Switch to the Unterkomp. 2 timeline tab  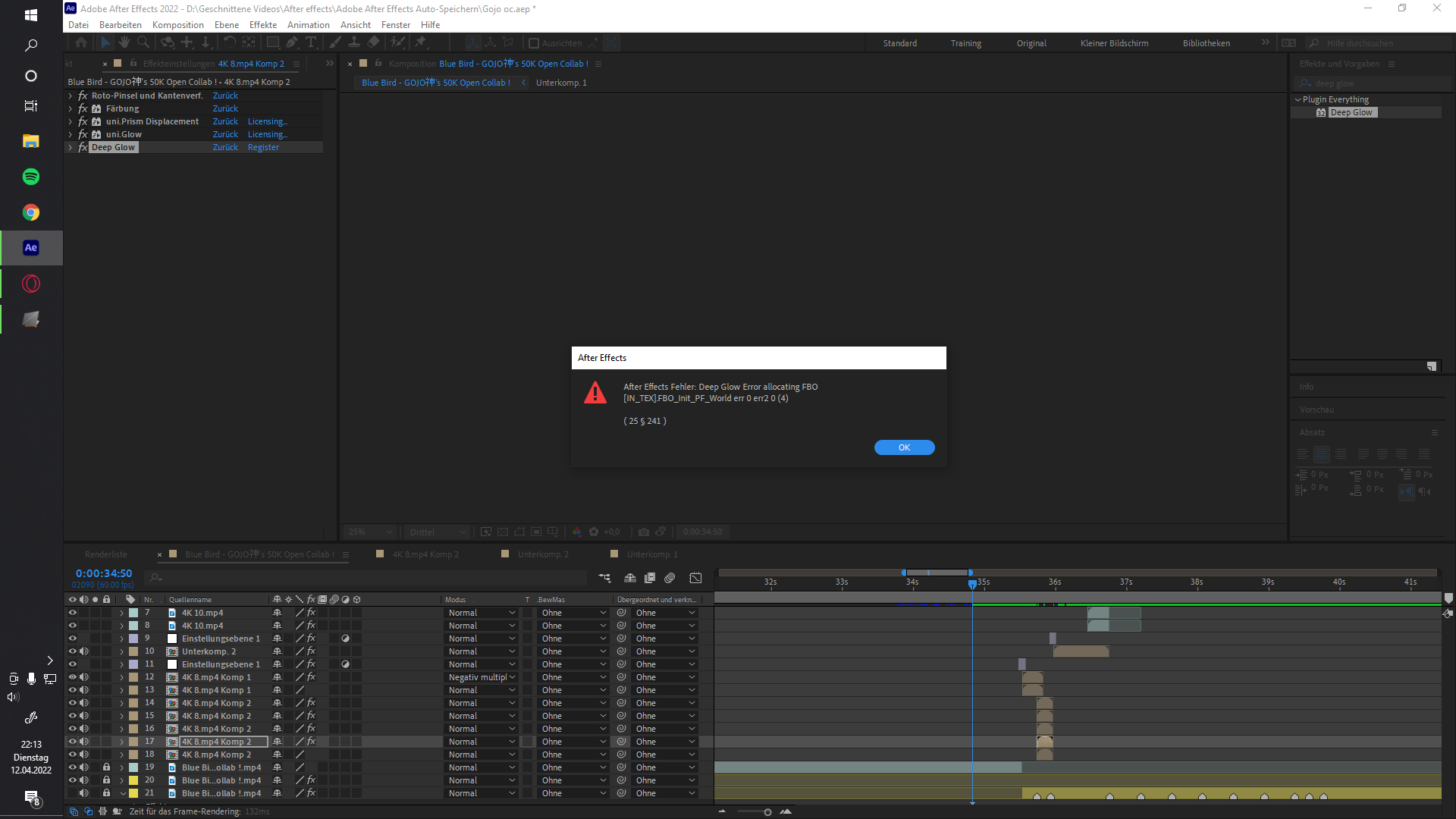click(543, 554)
